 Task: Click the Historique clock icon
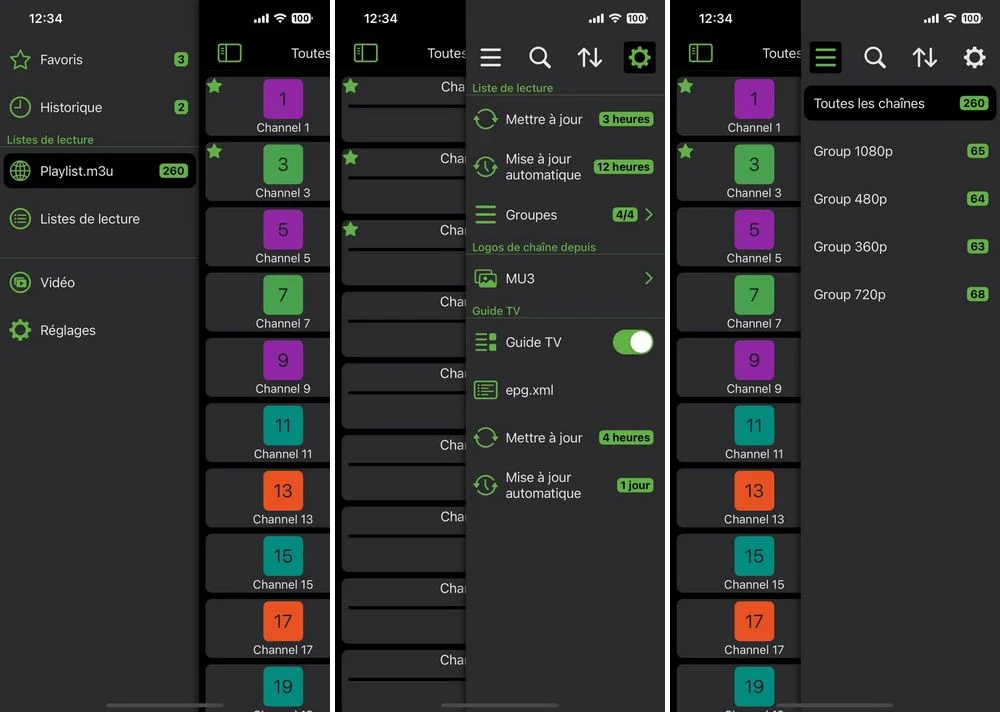[x=22, y=107]
